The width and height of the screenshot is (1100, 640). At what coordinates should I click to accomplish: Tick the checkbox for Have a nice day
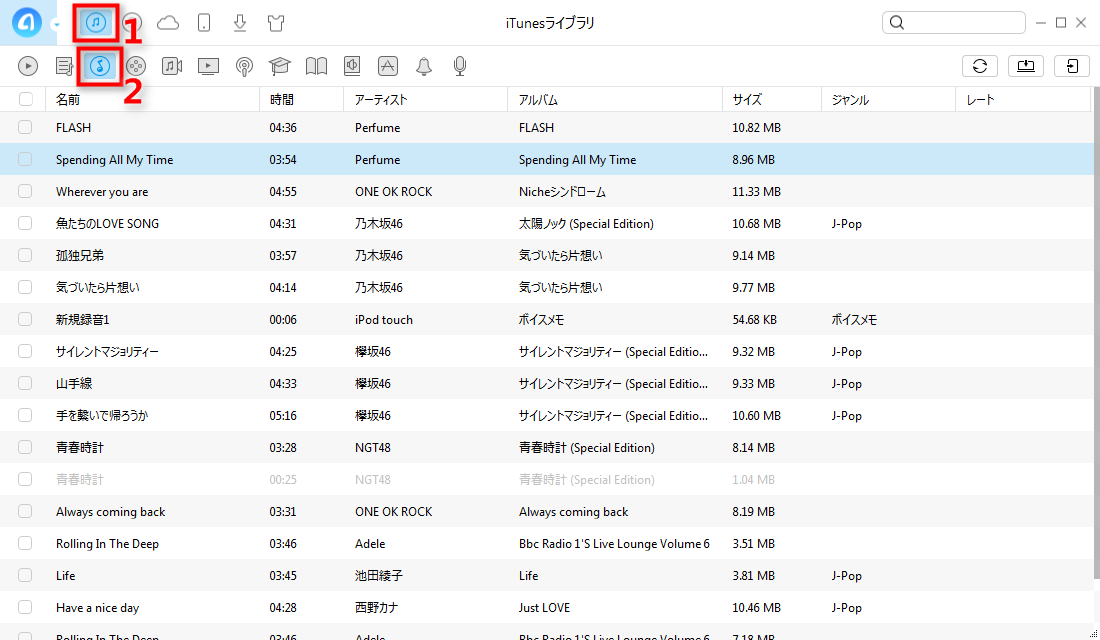(25, 607)
